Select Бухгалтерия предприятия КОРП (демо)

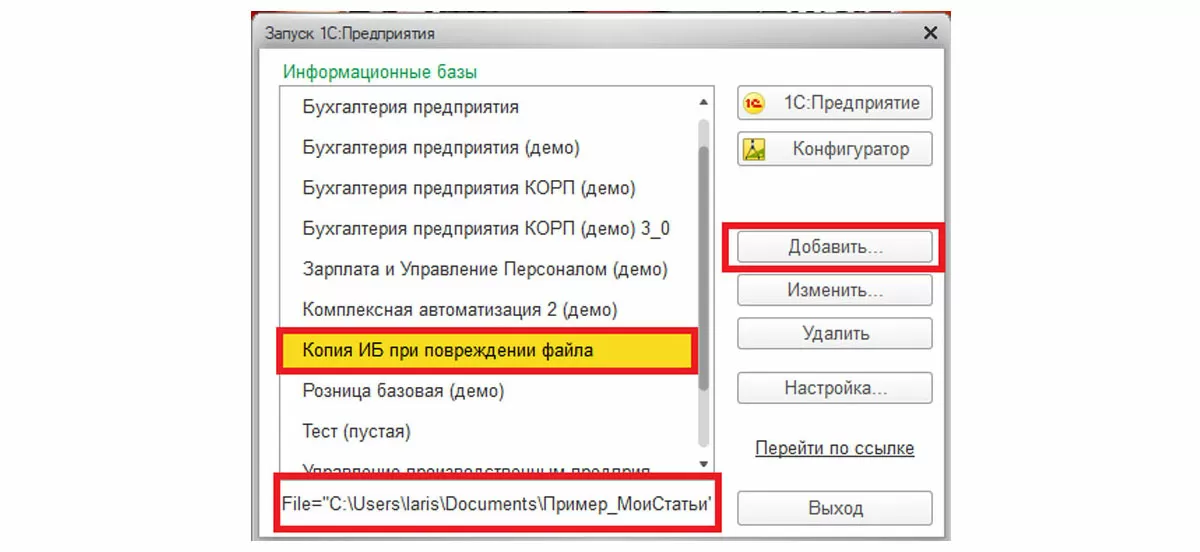coord(490,187)
